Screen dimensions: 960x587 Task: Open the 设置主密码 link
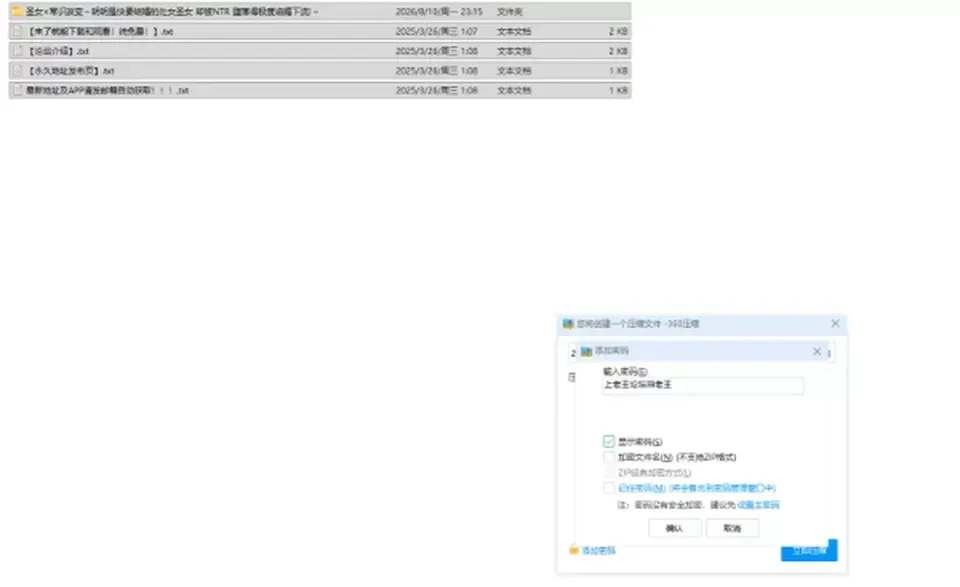point(758,505)
